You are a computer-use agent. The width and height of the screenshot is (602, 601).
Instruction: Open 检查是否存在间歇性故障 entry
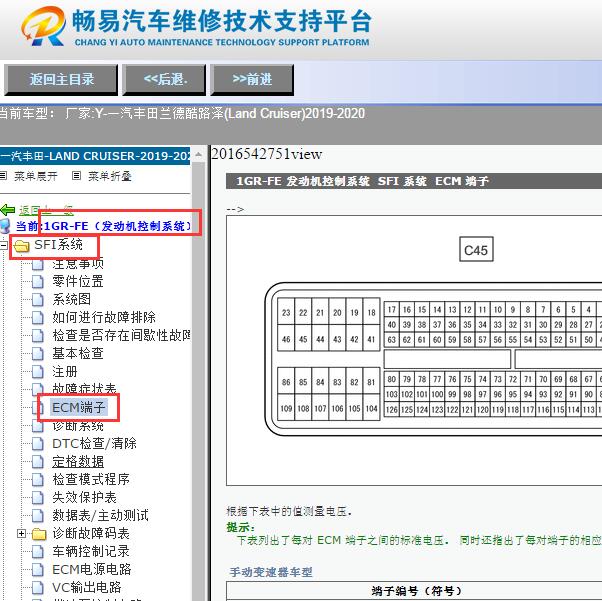pos(121,336)
